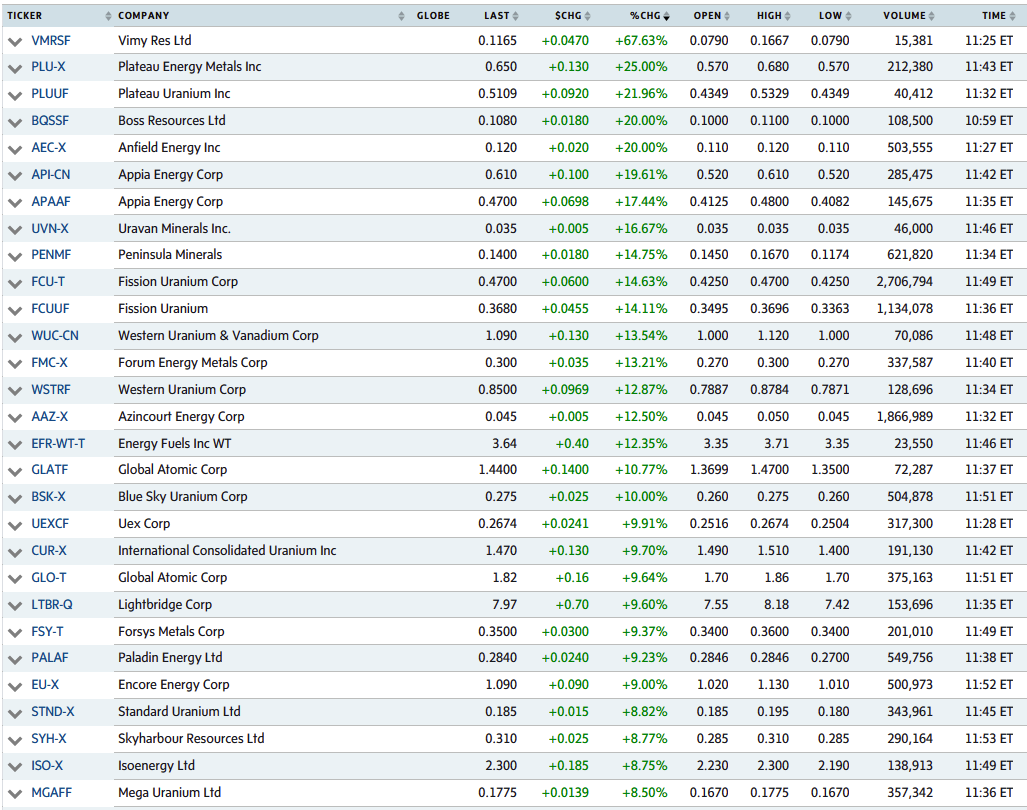Image resolution: width=1027 pixels, height=810 pixels.
Task: Expand the VMRSF row chevron
Action: pyautogui.click(x=14, y=42)
